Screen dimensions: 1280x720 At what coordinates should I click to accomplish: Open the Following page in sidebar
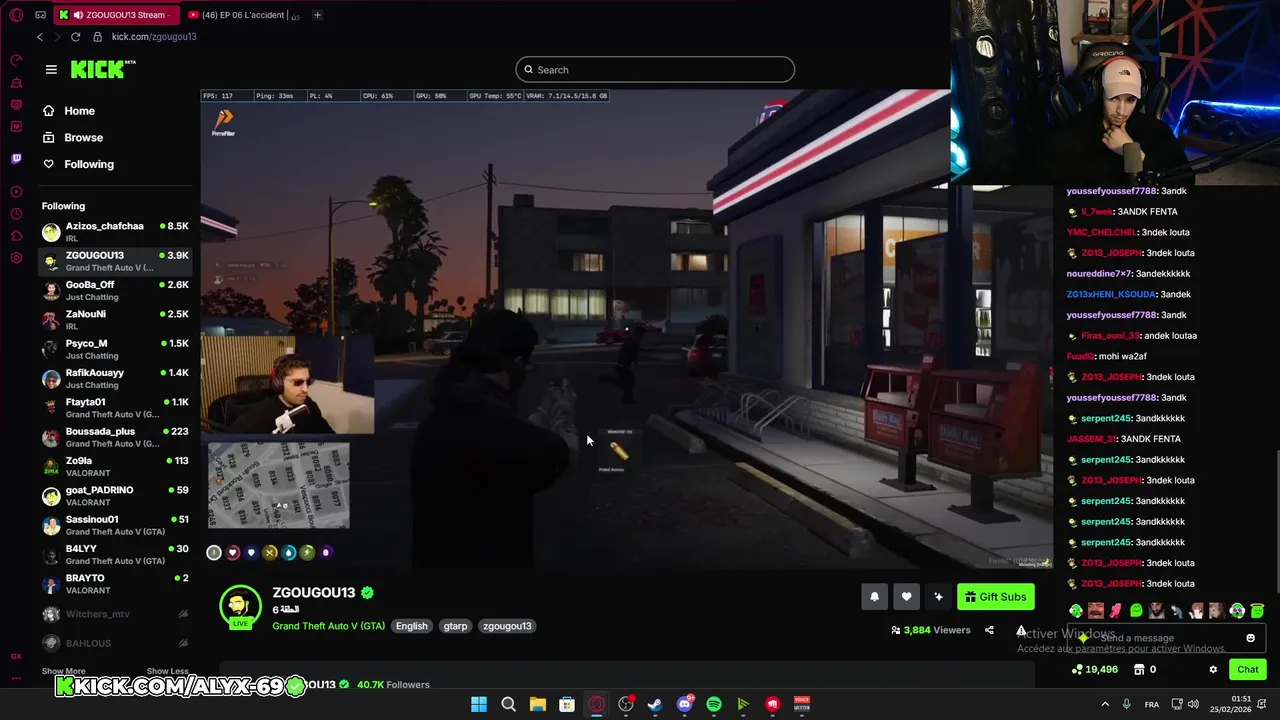pos(78,164)
